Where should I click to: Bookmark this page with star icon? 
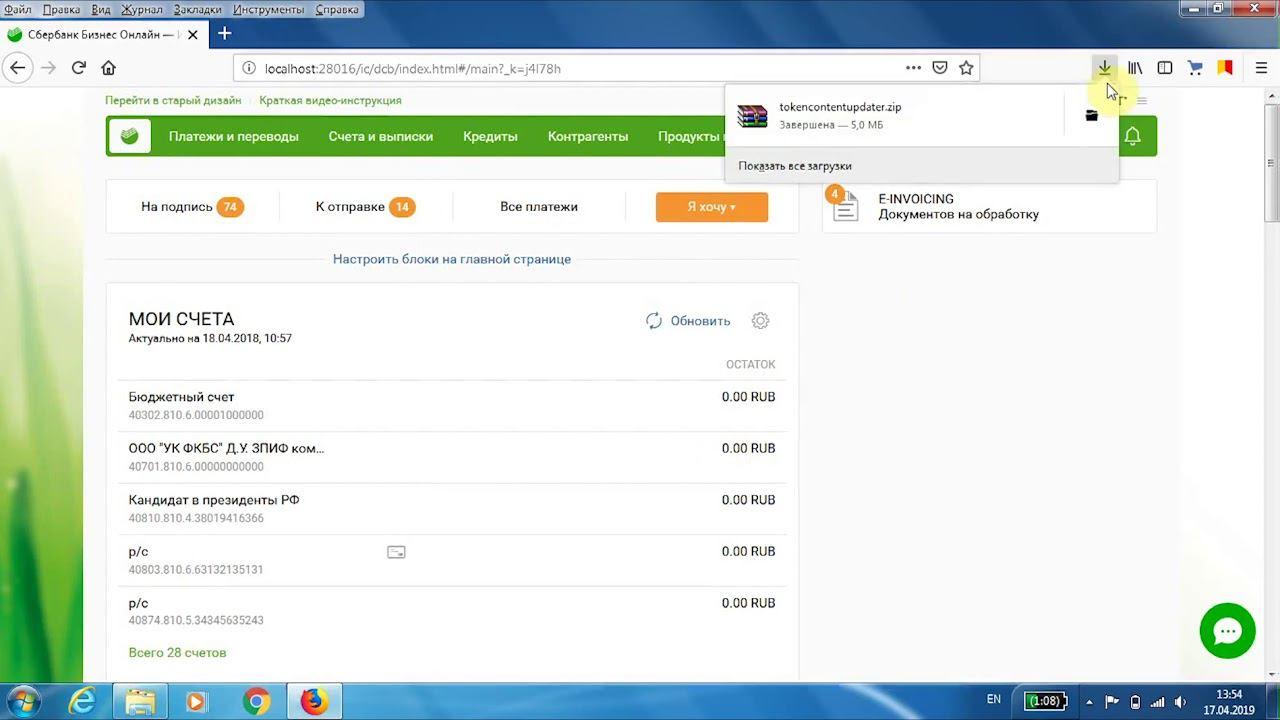(966, 68)
